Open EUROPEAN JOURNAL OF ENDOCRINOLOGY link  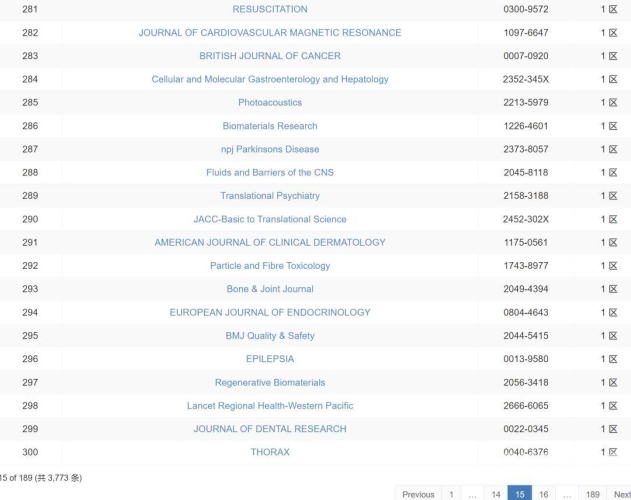pos(270,312)
